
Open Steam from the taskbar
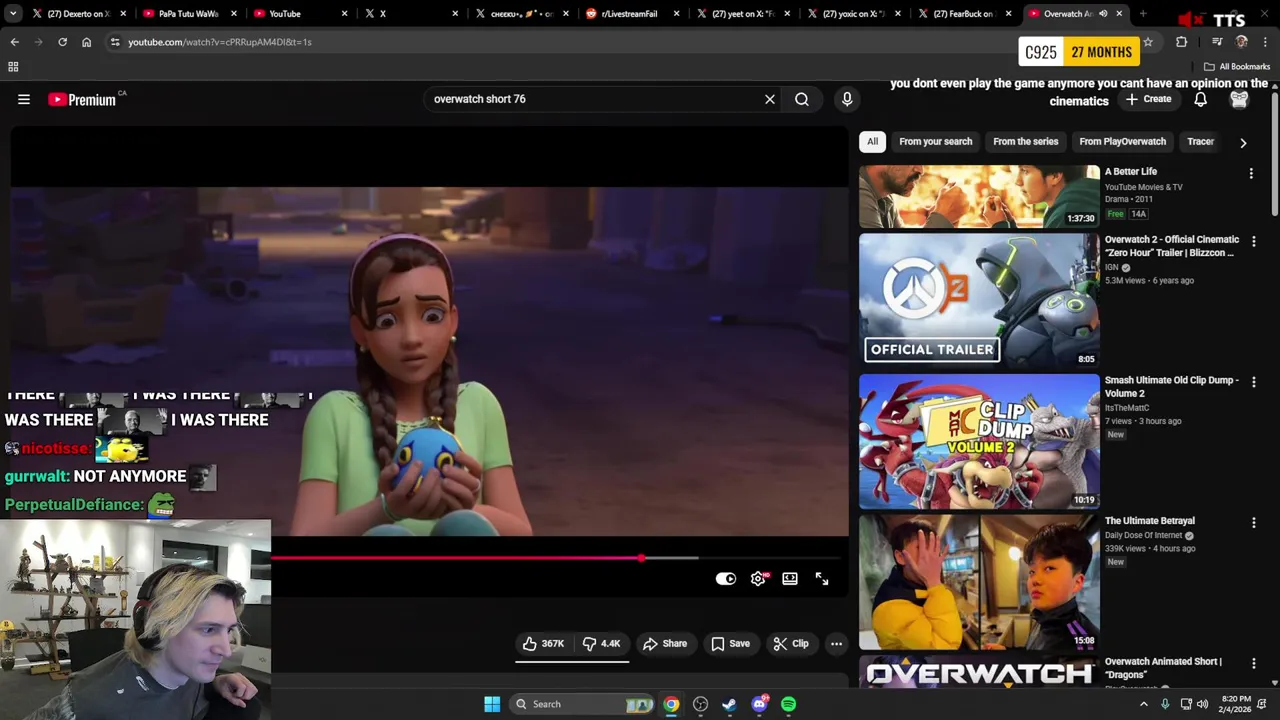(729, 704)
